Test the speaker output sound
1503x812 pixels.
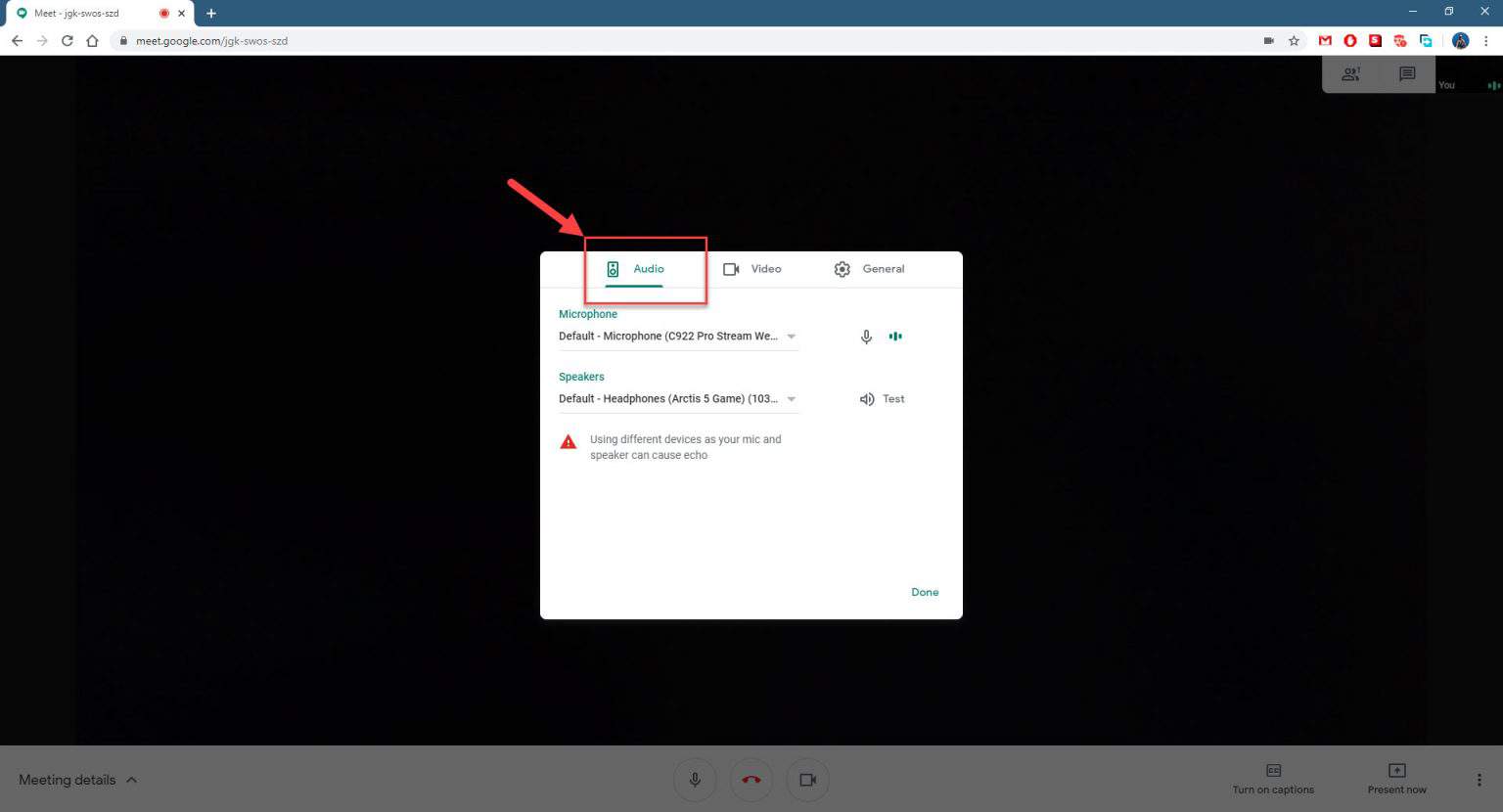click(892, 398)
